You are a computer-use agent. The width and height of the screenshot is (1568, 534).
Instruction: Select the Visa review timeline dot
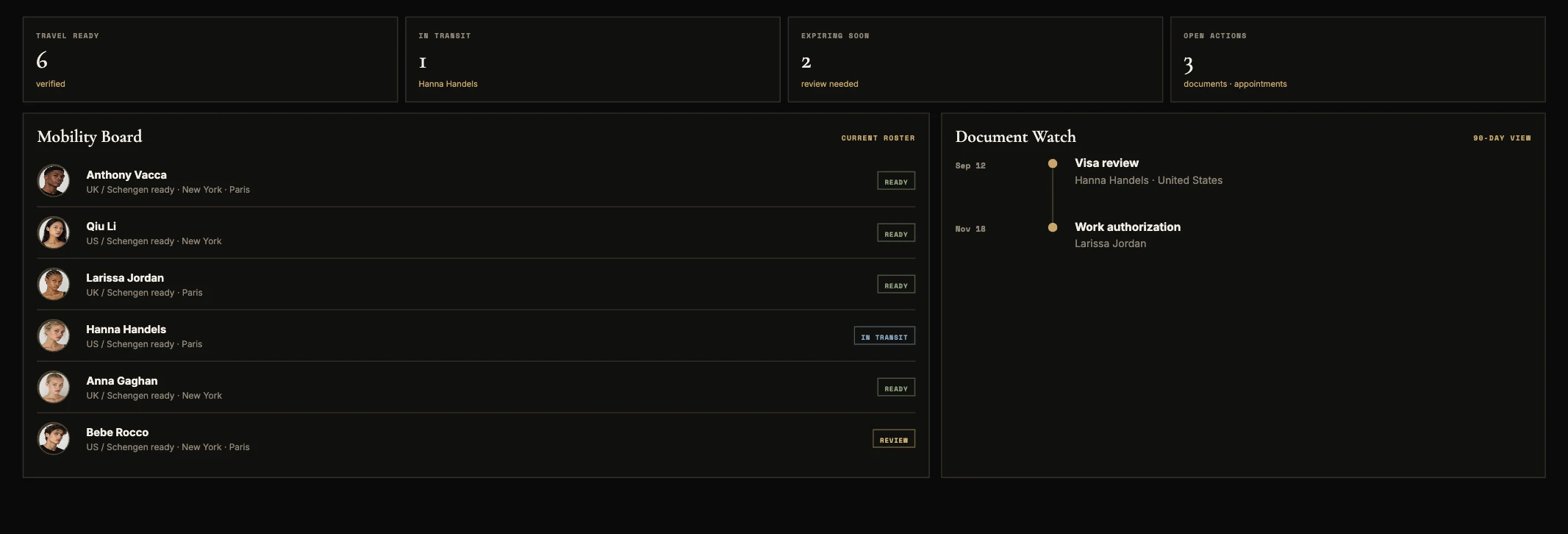(1053, 163)
